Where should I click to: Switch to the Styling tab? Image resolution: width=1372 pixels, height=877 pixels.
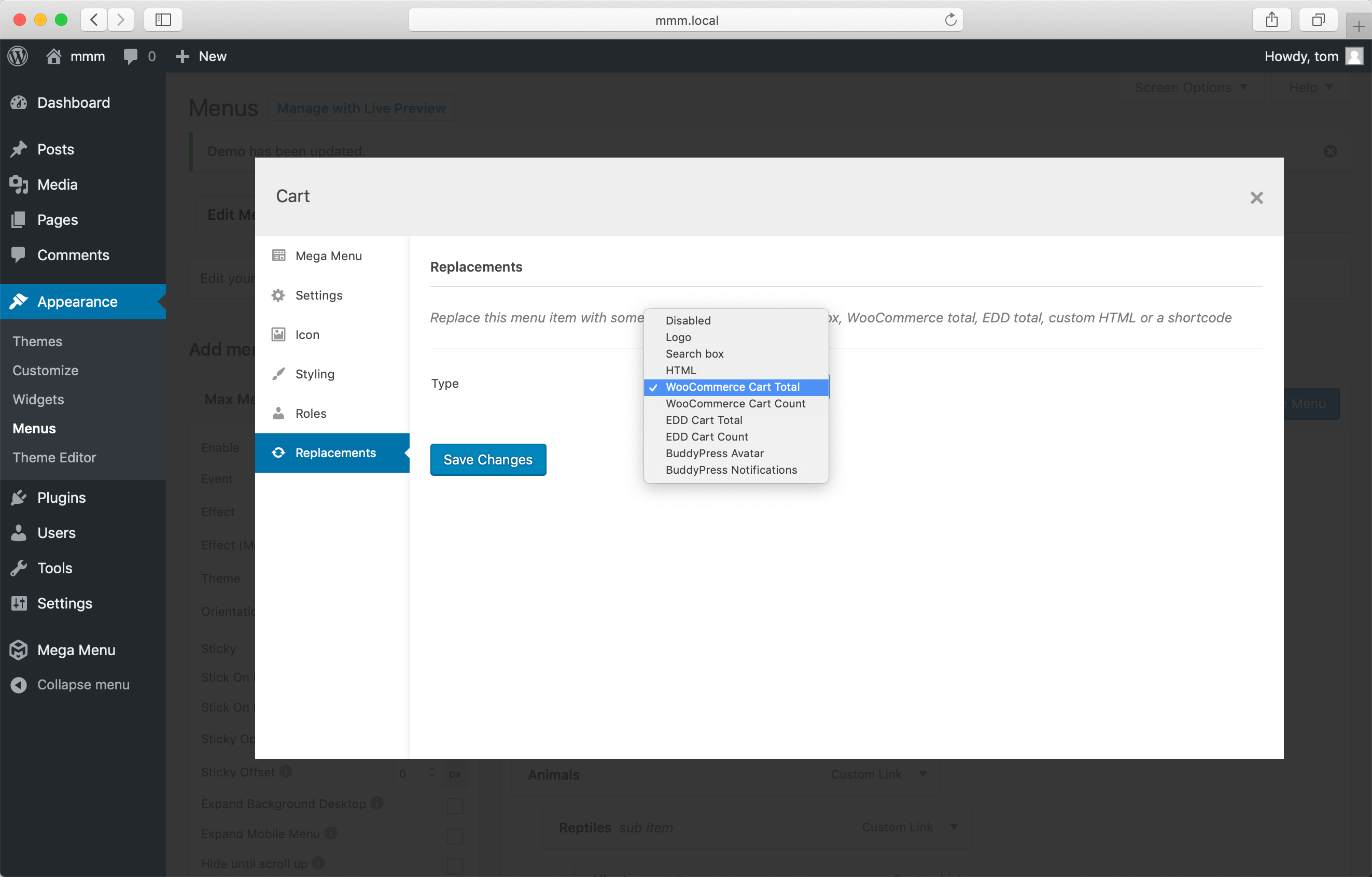point(332,374)
